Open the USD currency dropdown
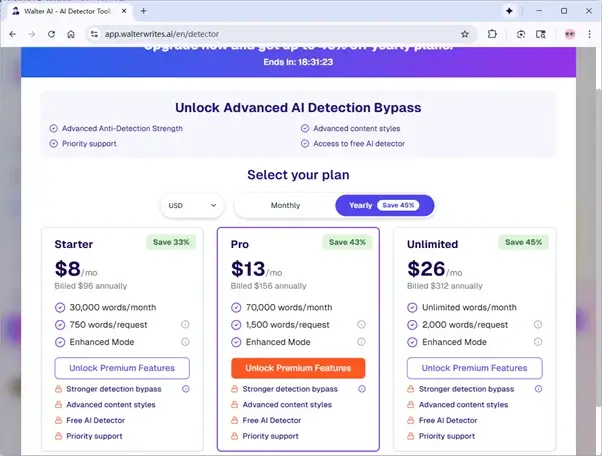This screenshot has width=602, height=456. (192, 205)
